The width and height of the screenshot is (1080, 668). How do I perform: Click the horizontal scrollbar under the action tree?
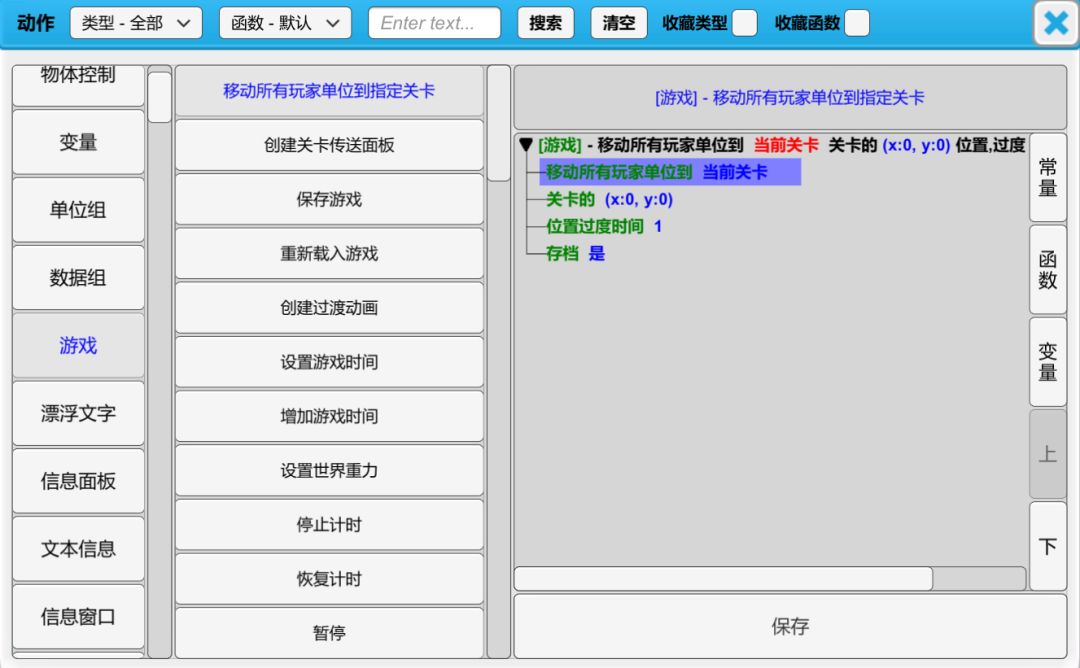[x=723, y=579]
